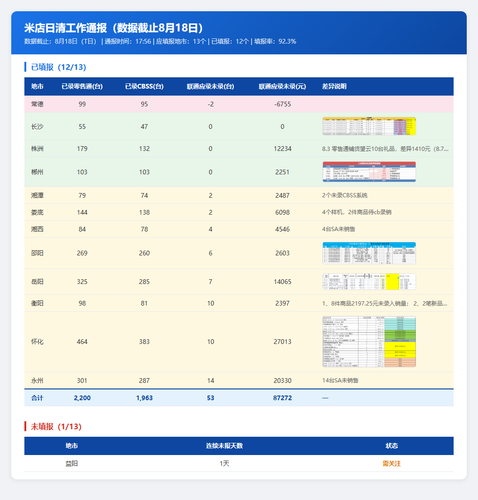The width and height of the screenshot is (478, 500).
Task: Click the 湘西 note 4台SA未销售
Action: 338,229
